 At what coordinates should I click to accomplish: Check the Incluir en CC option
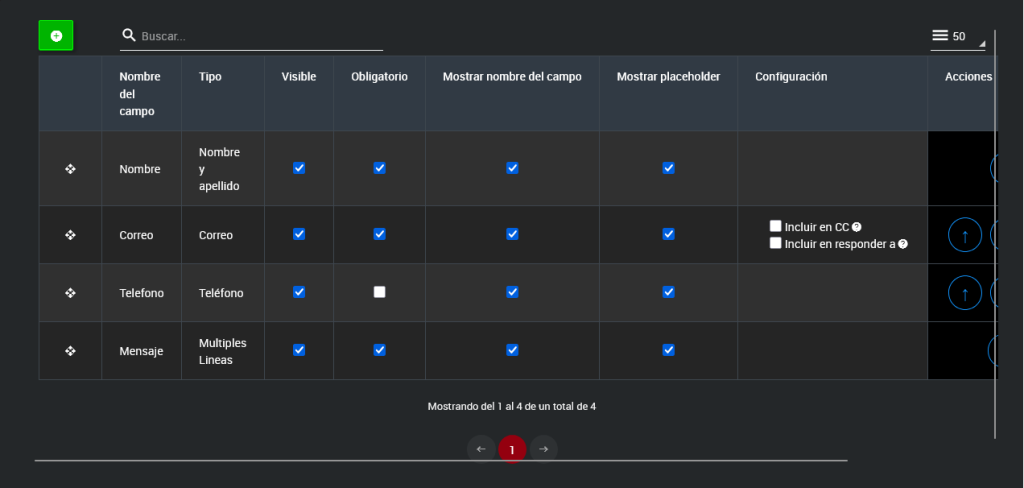[x=775, y=226]
